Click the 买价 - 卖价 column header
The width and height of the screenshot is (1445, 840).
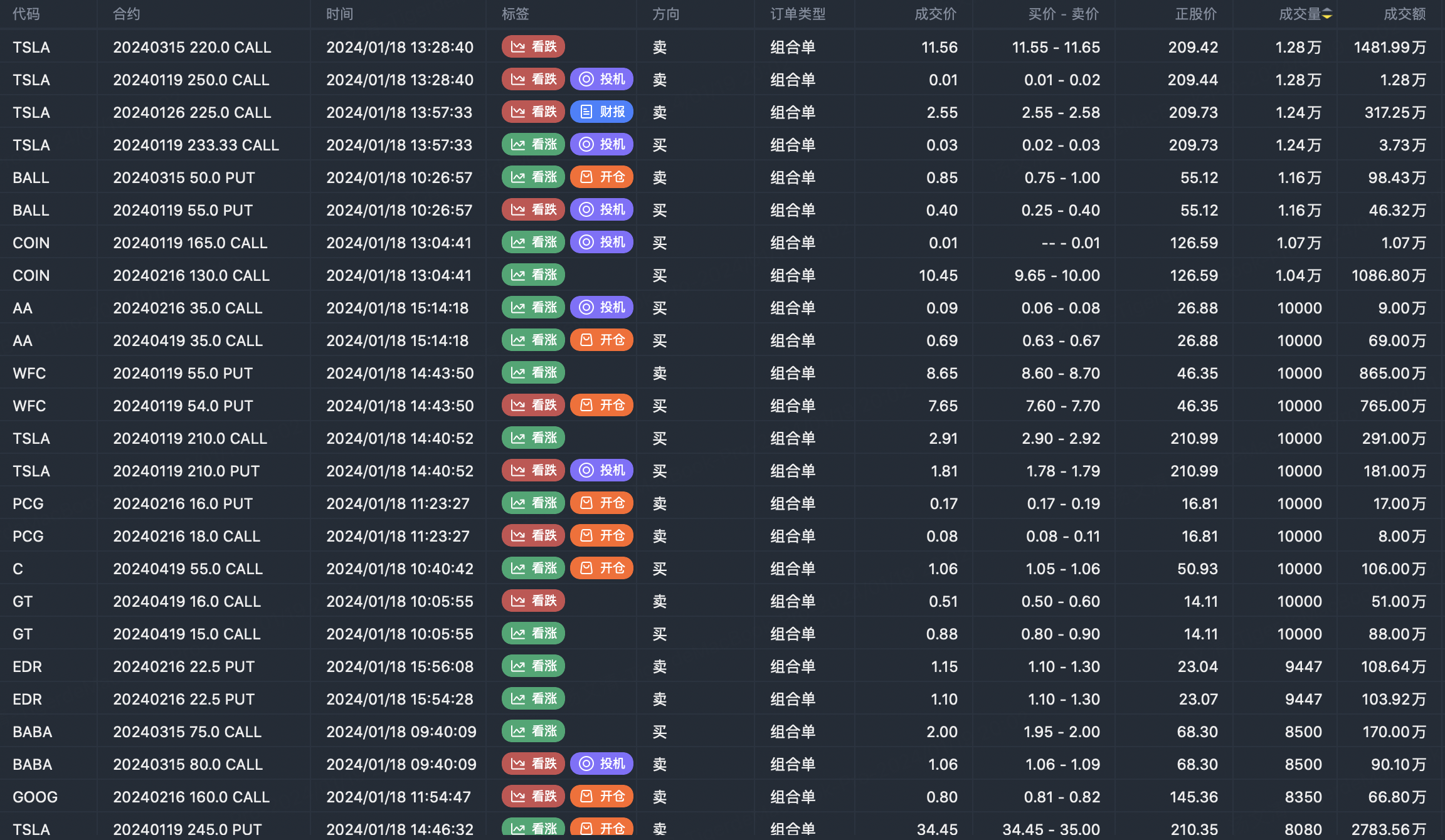[x=1063, y=14]
